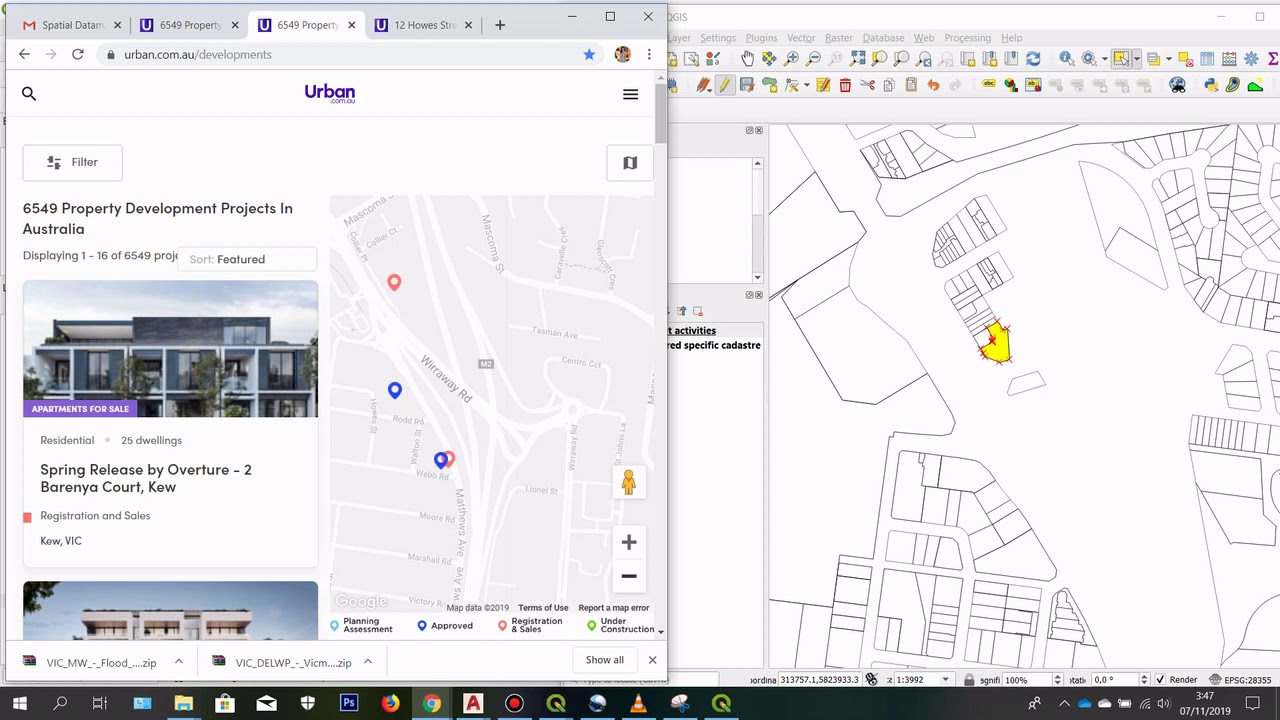Open the Plugins menu in QGIS

coord(761,38)
